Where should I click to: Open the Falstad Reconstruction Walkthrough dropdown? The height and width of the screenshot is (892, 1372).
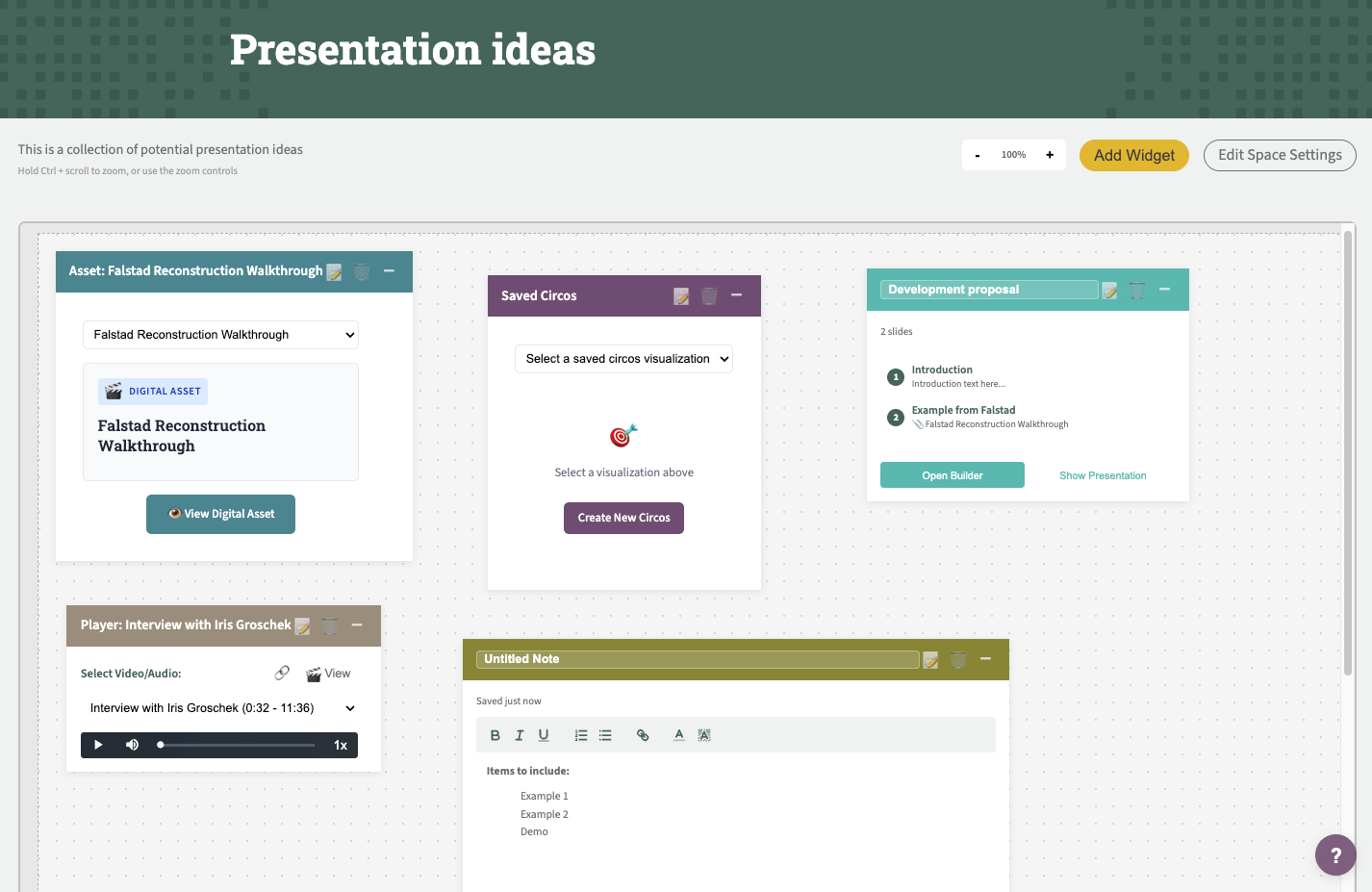tap(220, 335)
